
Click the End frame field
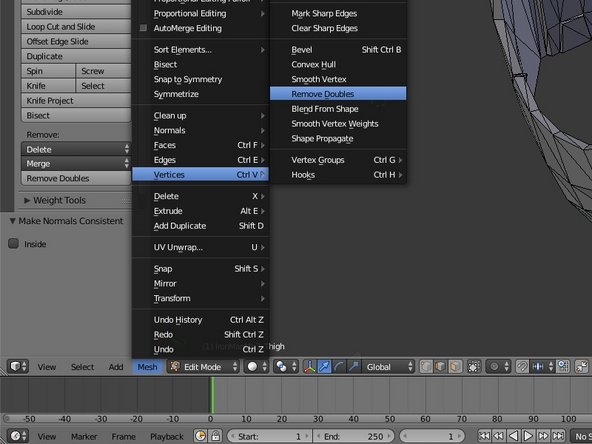tap(354, 436)
